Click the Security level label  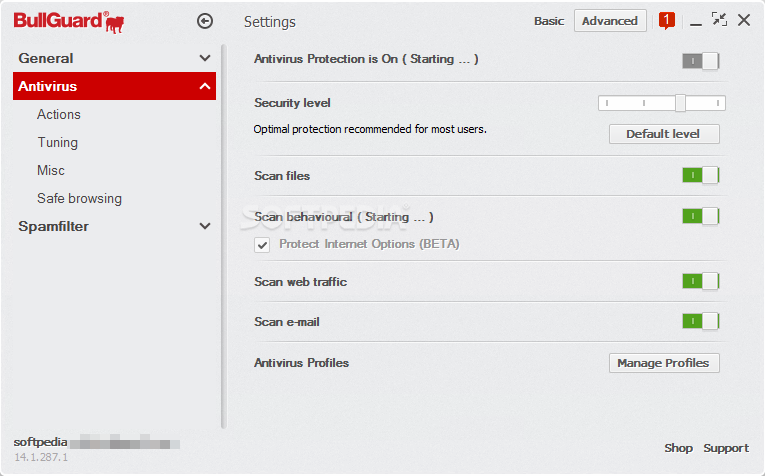[x=292, y=103]
